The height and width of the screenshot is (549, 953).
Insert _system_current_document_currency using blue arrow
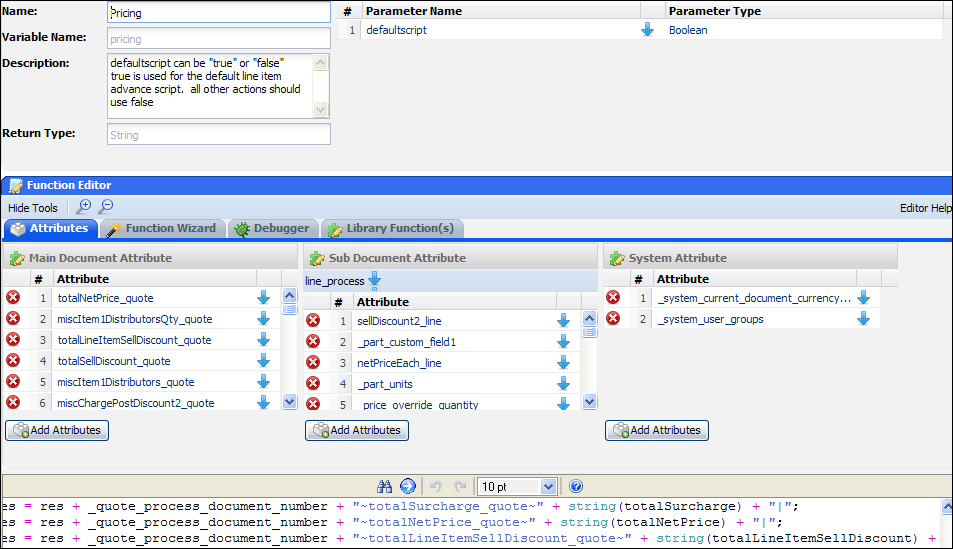[x=864, y=297]
